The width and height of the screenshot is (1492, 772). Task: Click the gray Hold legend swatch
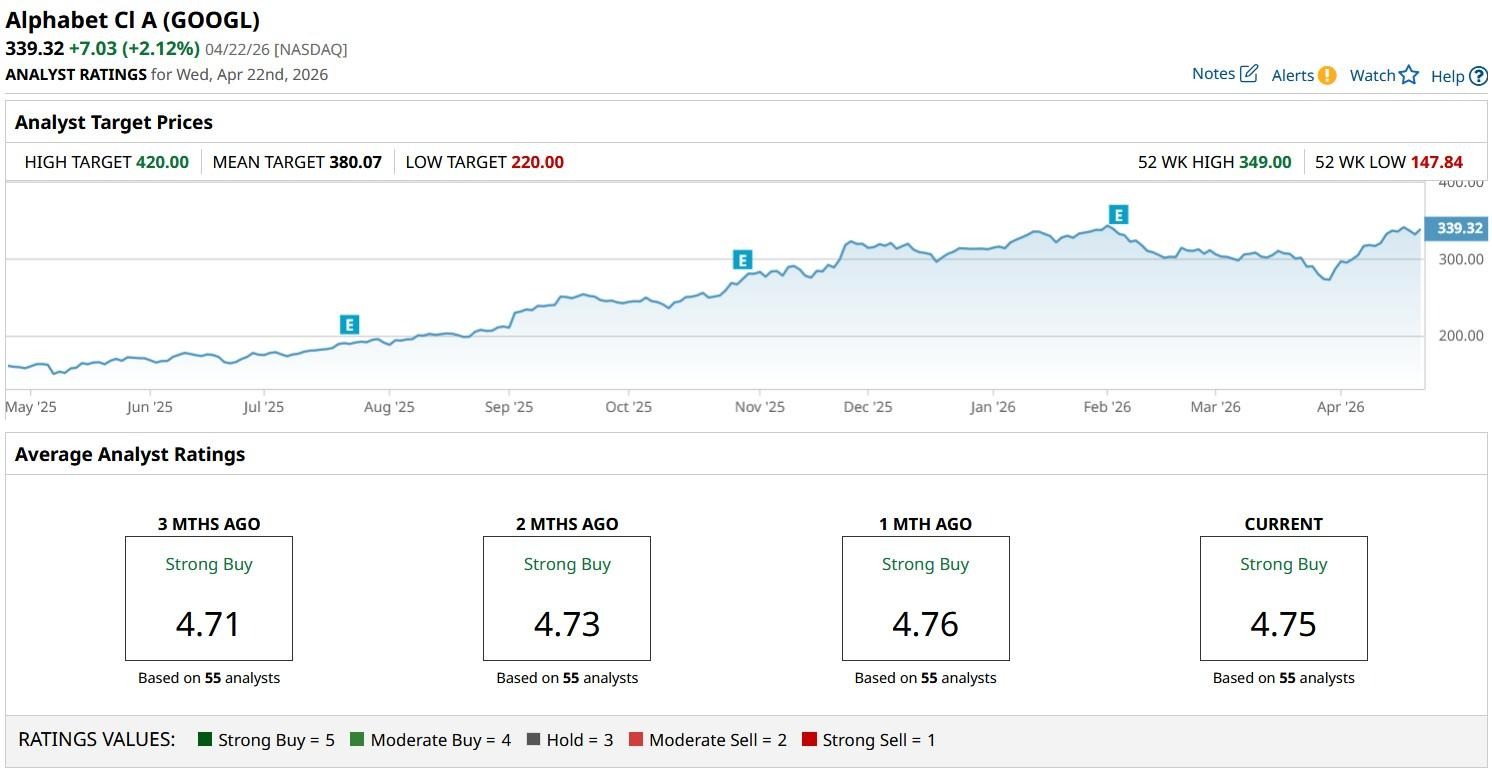(533, 740)
